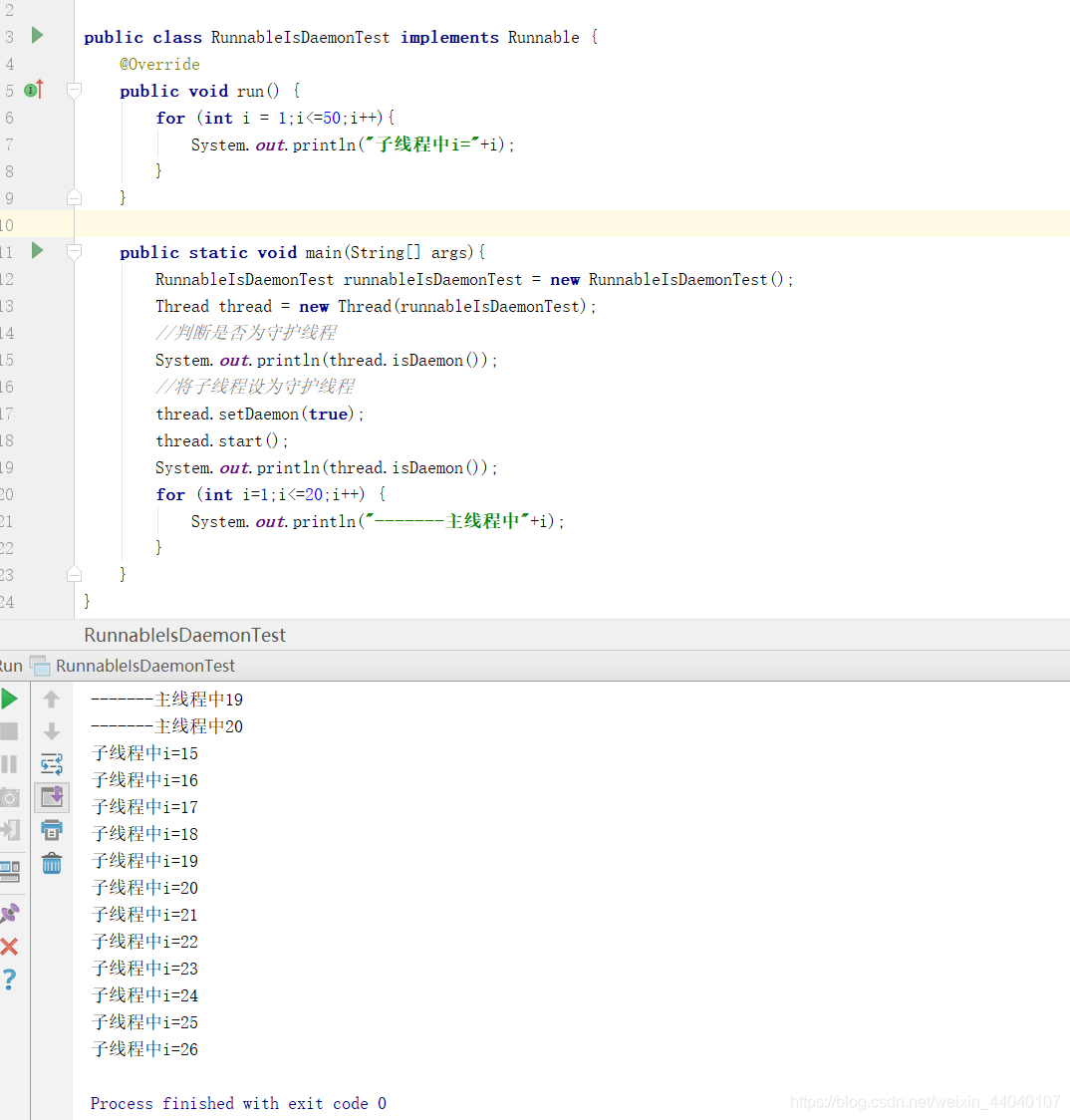
Task: Click console line 子线程中i=15
Action: (x=145, y=753)
